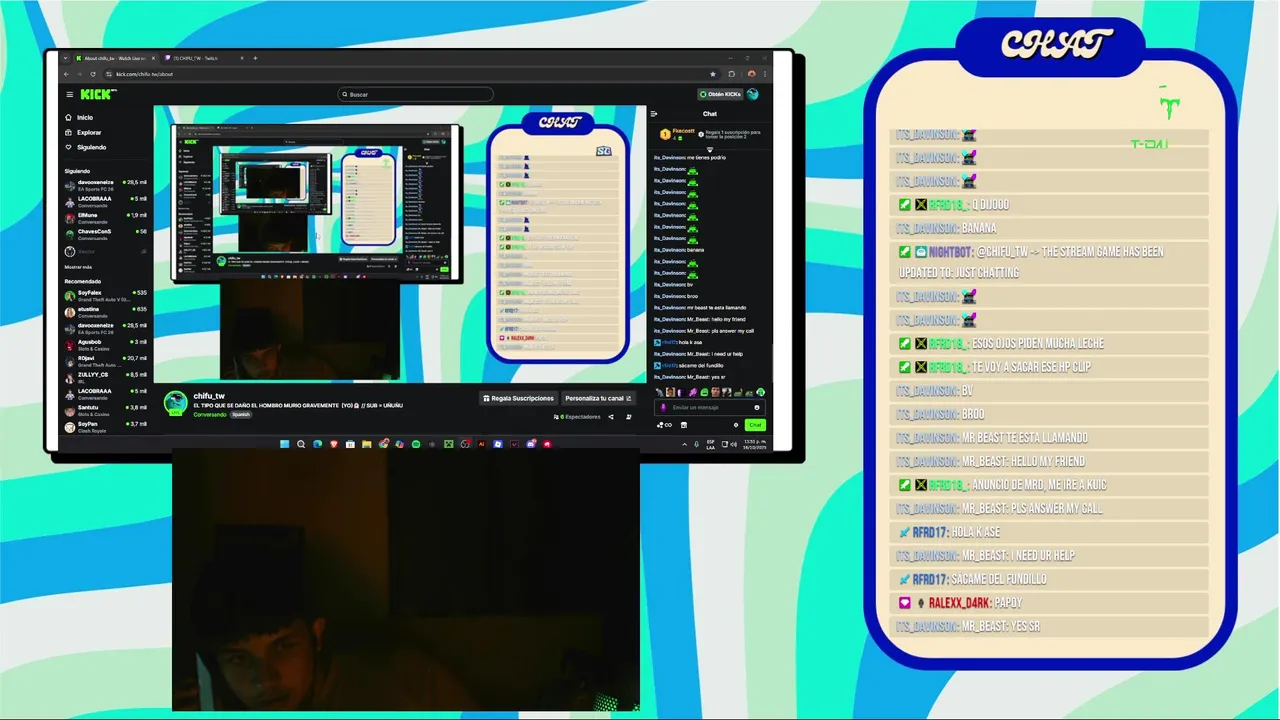This screenshot has width=1280, height=720.
Task: Click the shop icon below chat input
Action: pyautogui.click(x=684, y=425)
